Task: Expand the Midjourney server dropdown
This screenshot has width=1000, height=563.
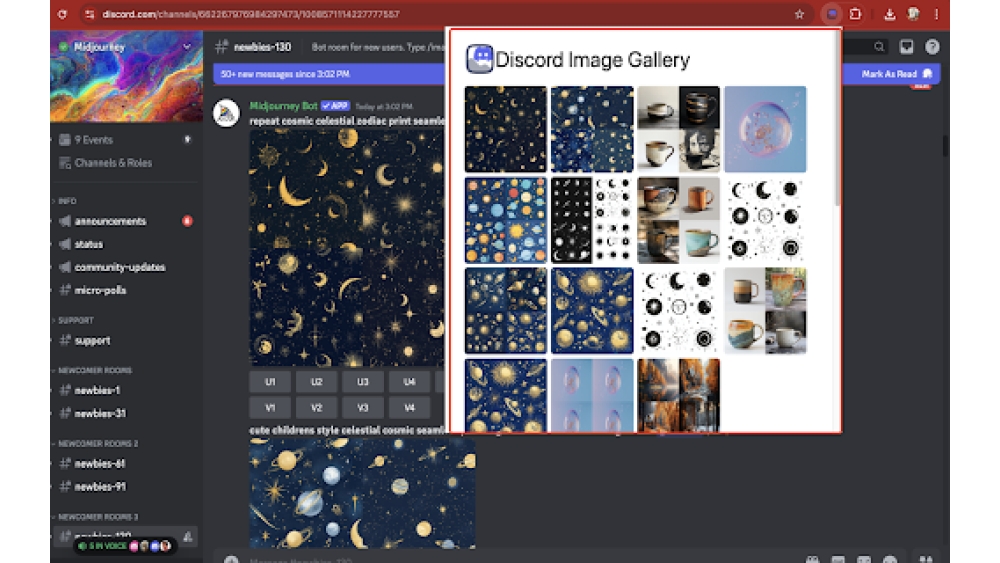Action: tap(187, 47)
